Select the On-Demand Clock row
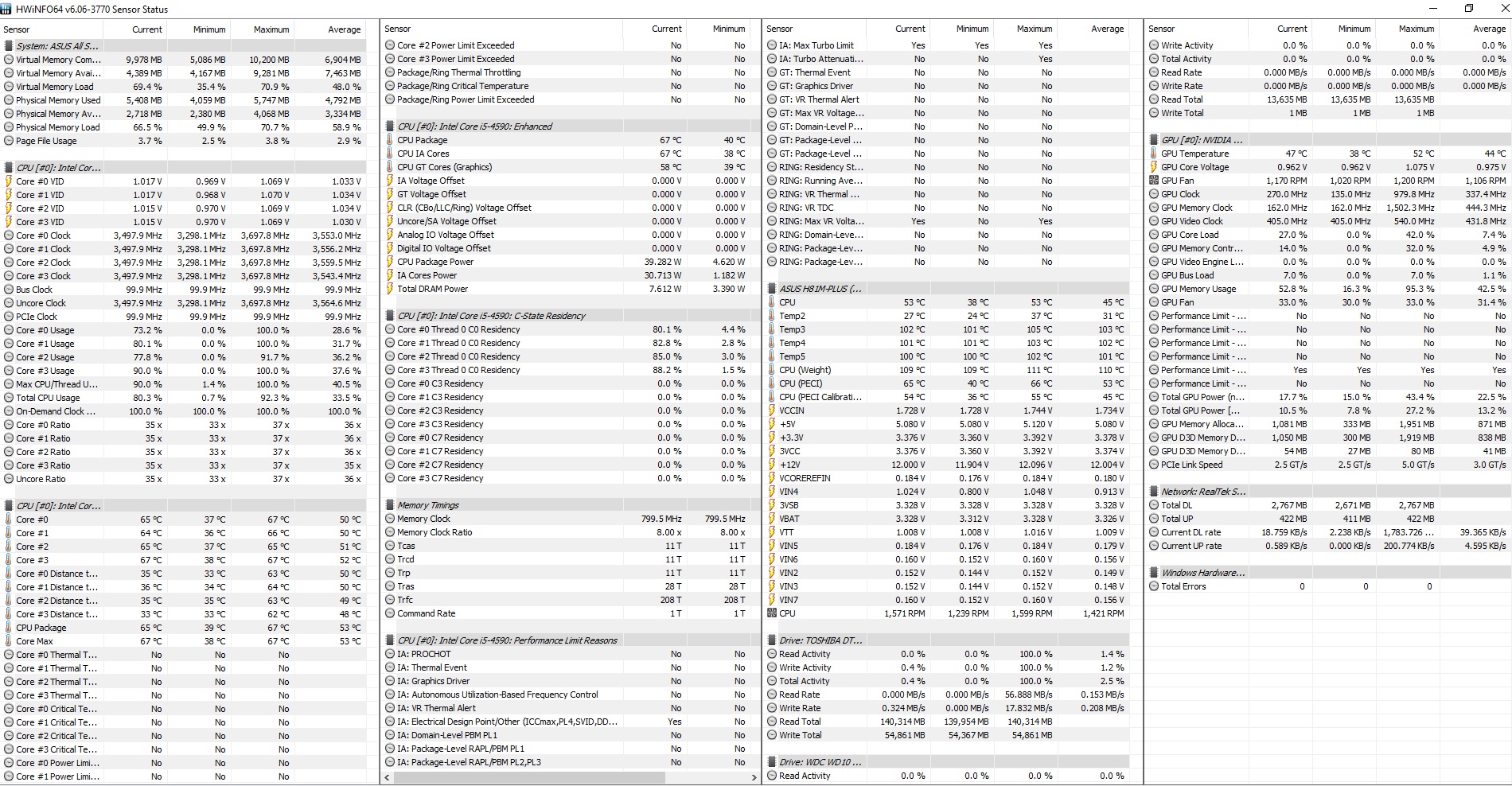The width and height of the screenshot is (1512, 786). coord(184,411)
